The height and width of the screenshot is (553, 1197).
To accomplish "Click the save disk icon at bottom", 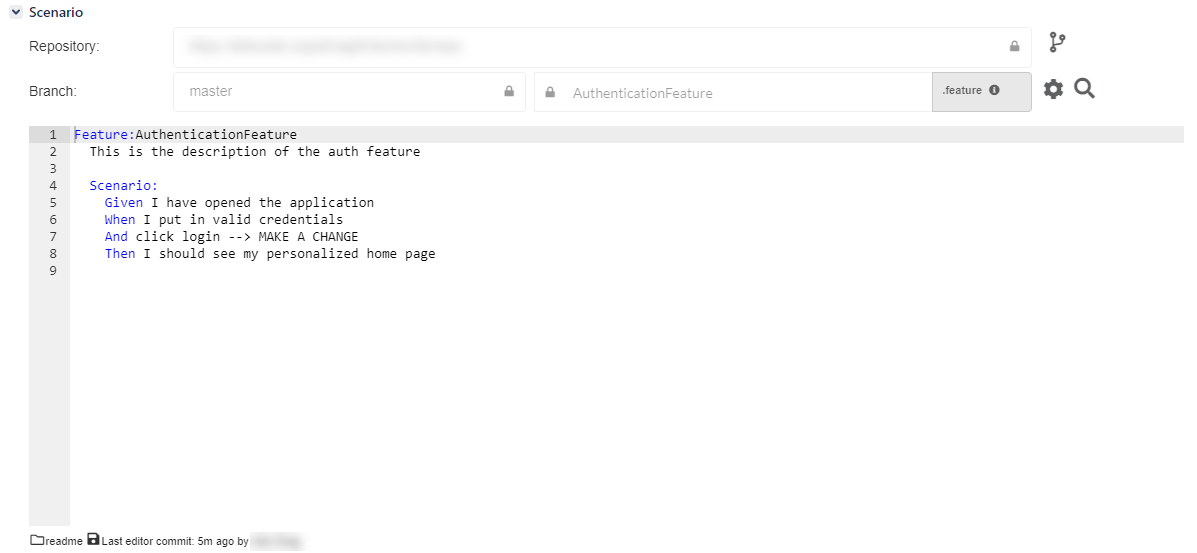I will (93, 540).
